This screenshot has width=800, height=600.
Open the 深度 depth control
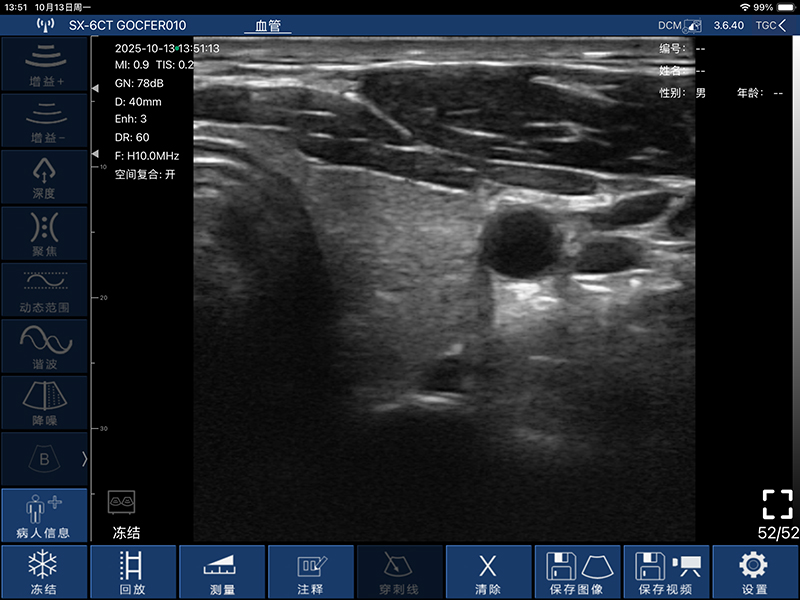point(43,176)
